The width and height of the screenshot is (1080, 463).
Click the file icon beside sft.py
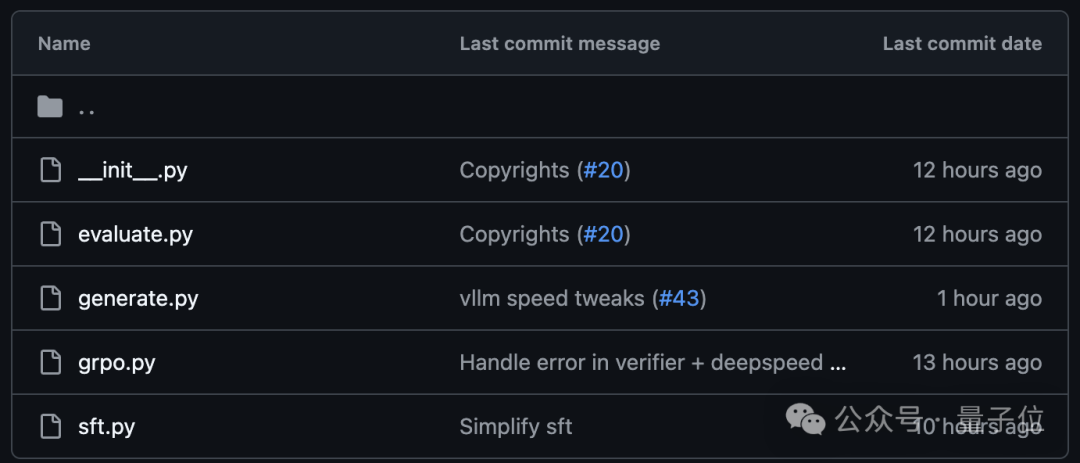pyautogui.click(x=50, y=426)
